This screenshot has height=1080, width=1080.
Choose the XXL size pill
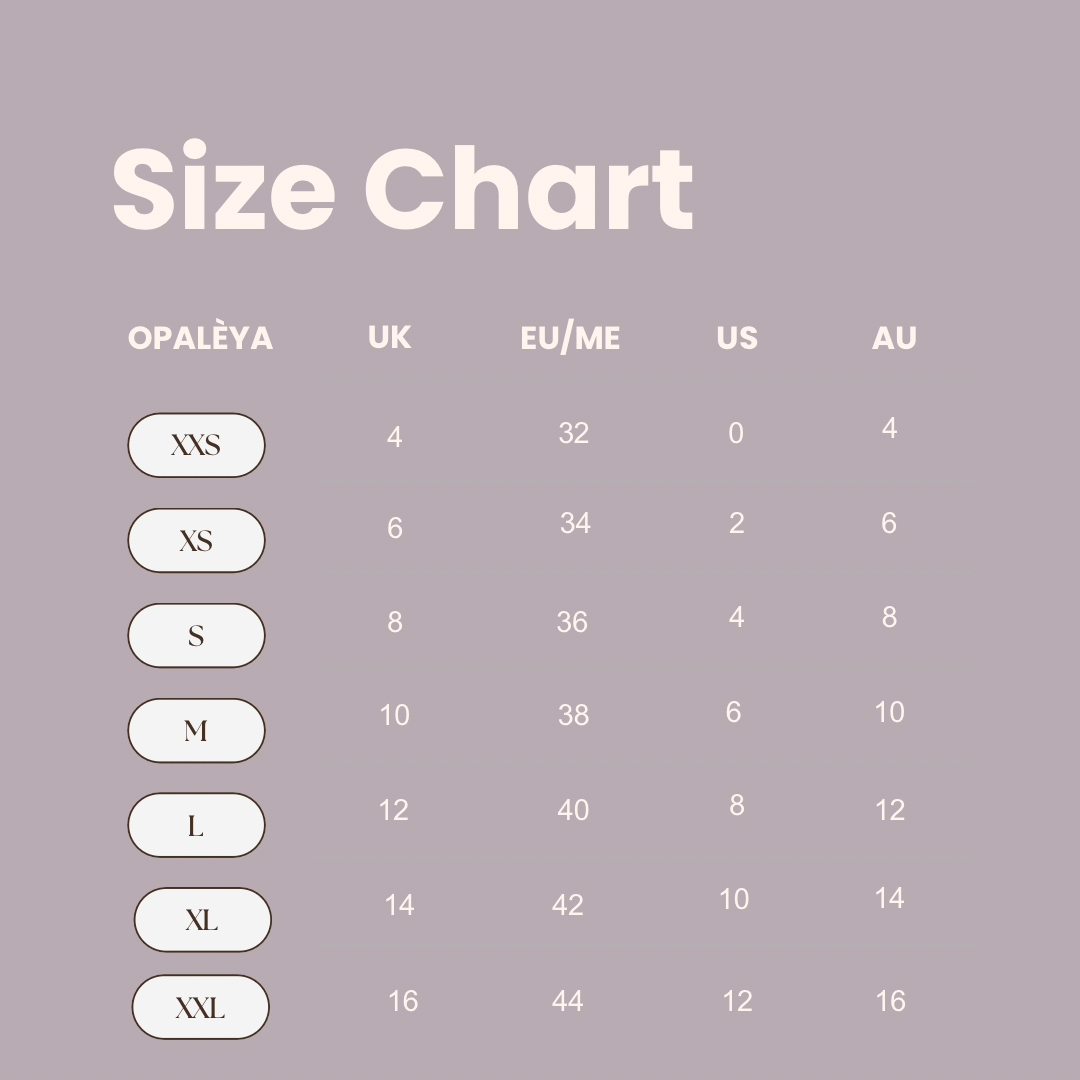(x=200, y=1007)
